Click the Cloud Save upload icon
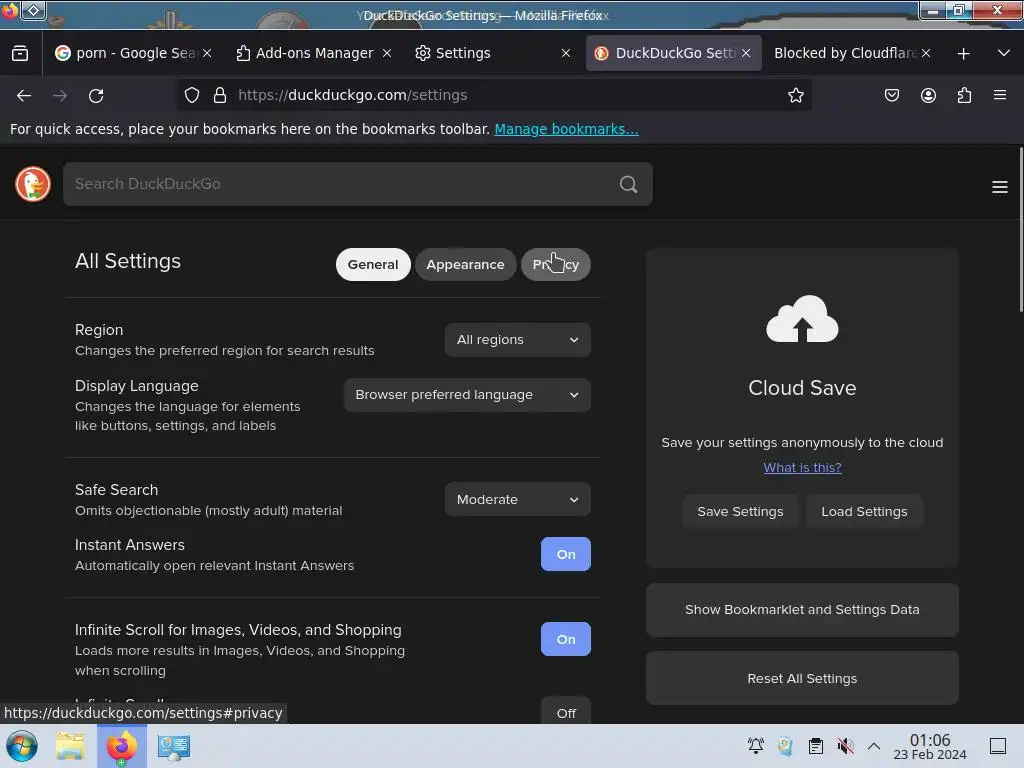The width and height of the screenshot is (1024, 768). coord(802,319)
